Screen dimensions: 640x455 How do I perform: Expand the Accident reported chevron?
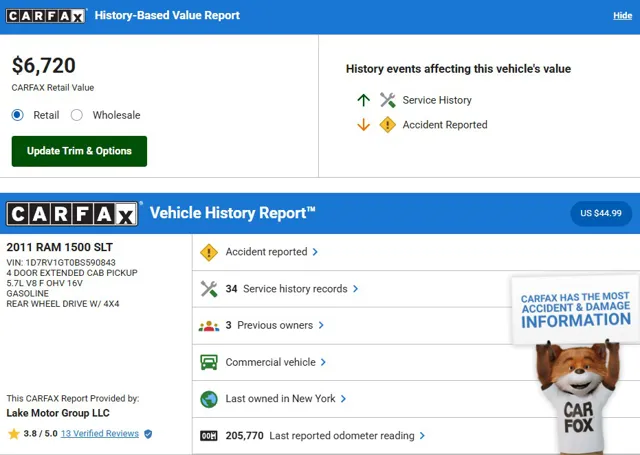click(315, 252)
